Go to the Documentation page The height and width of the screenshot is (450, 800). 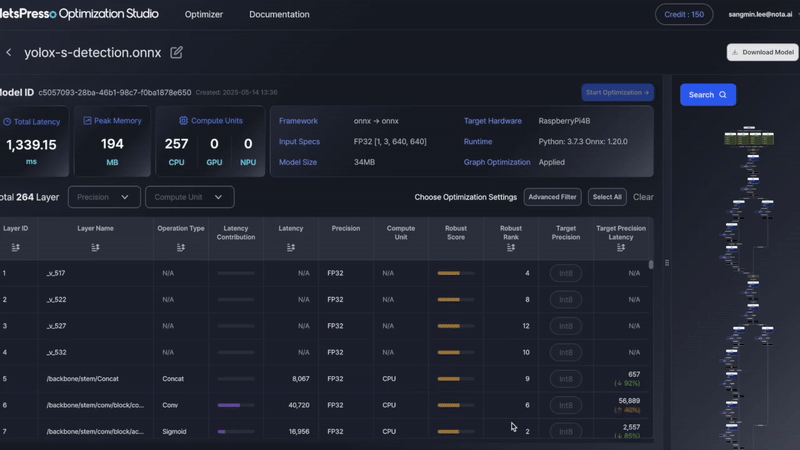click(x=279, y=15)
